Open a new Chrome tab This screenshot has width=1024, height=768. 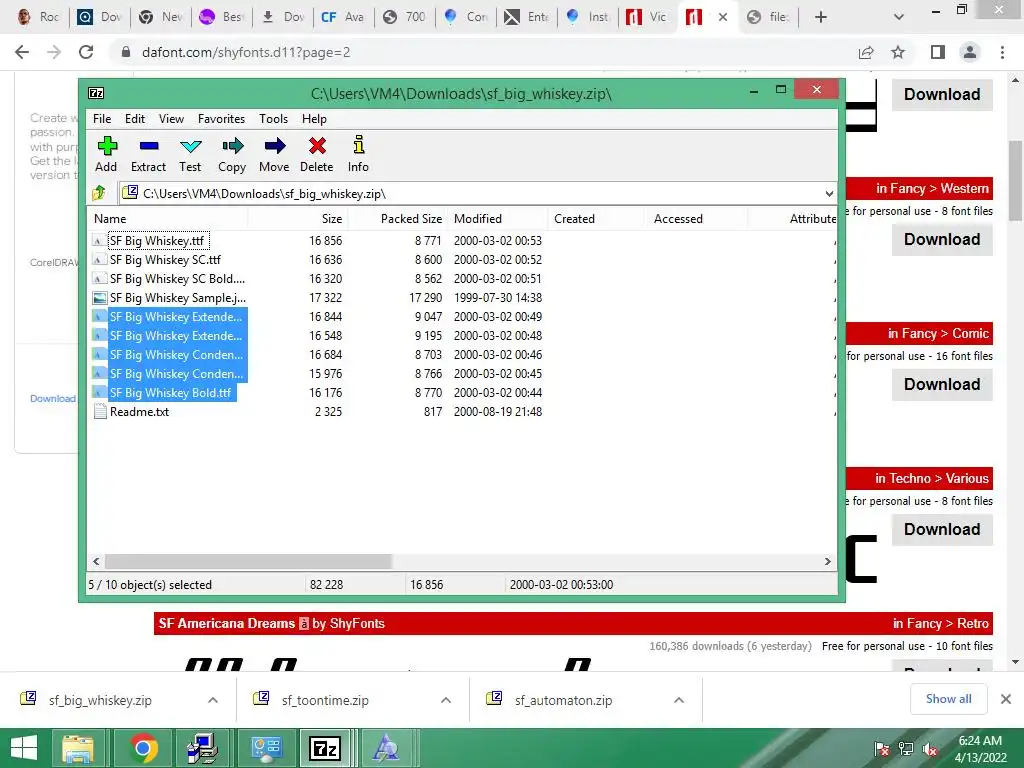821,17
